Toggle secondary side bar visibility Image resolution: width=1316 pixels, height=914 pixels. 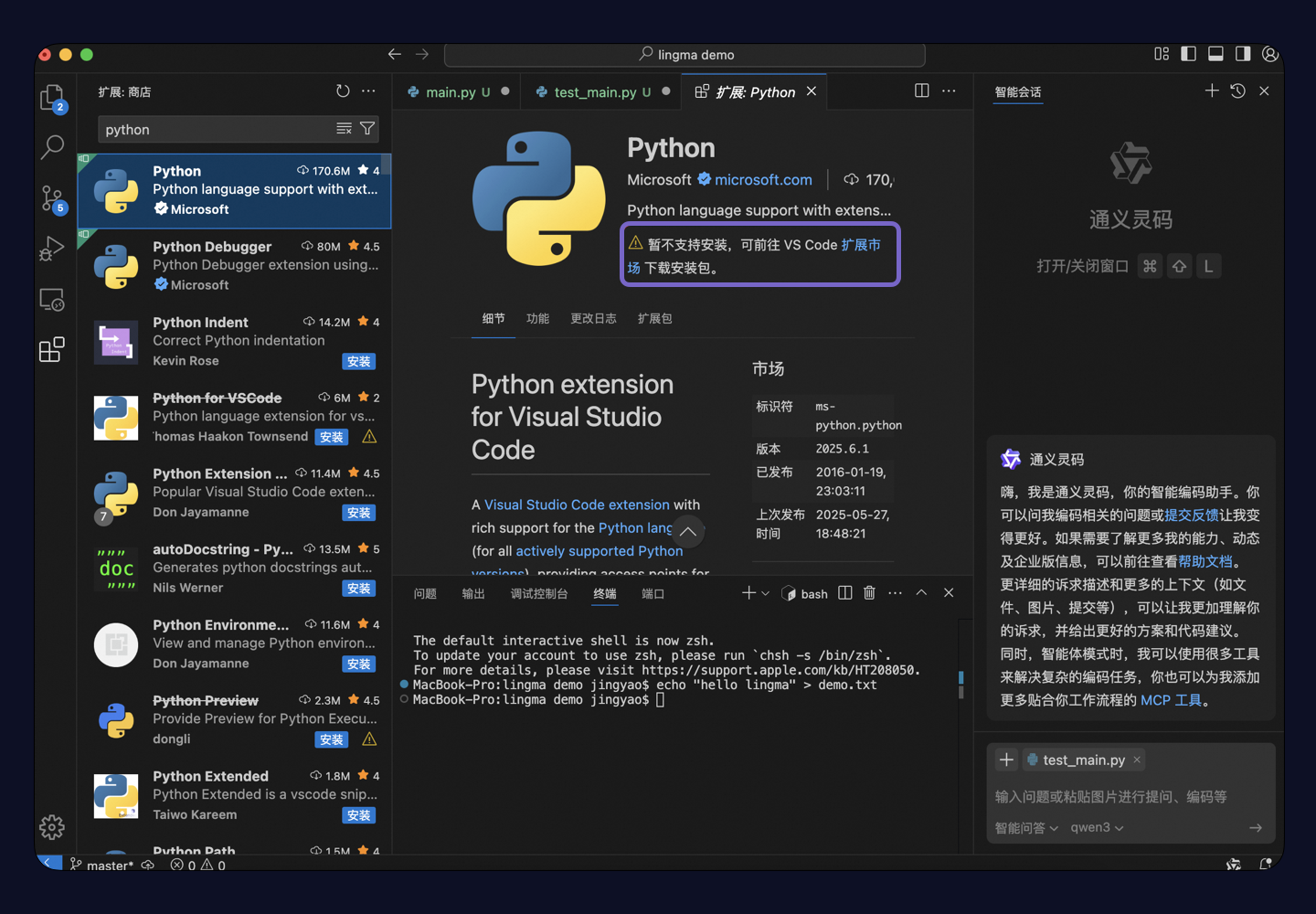click(x=1243, y=55)
